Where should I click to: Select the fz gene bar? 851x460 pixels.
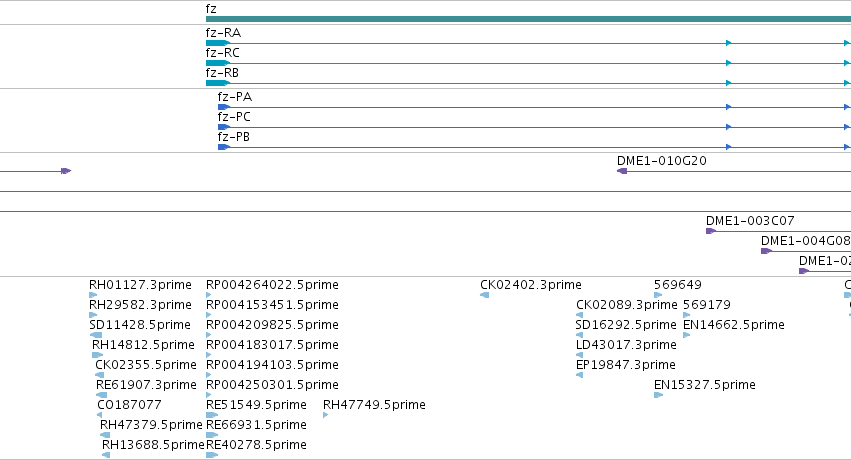click(528, 19)
